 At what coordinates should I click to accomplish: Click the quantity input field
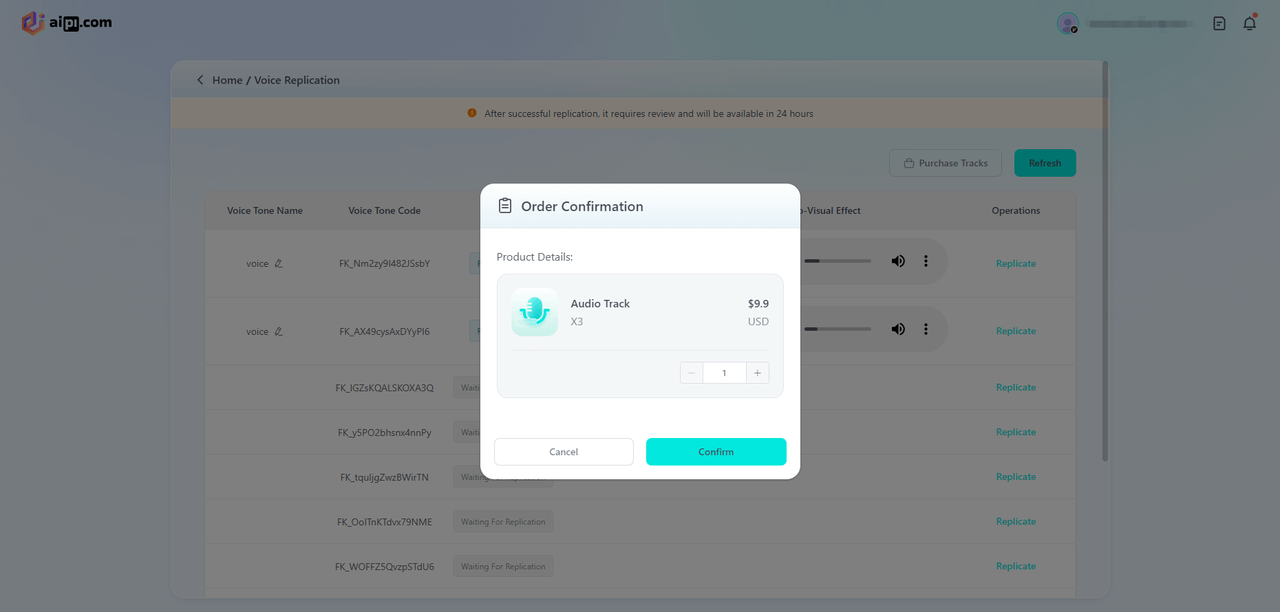tap(724, 373)
